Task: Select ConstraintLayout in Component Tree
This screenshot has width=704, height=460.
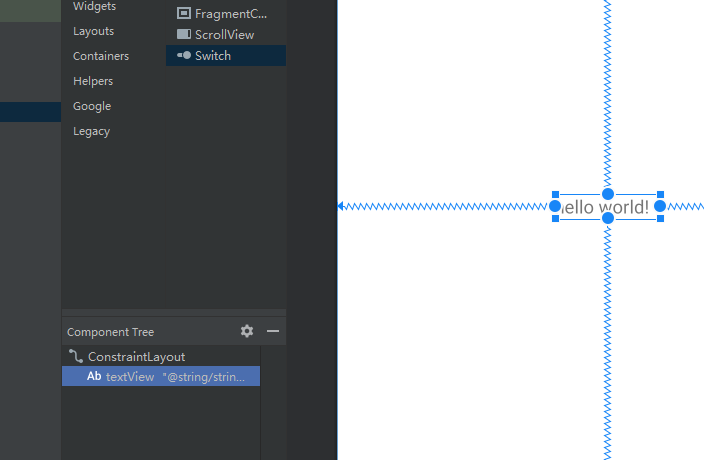Action: point(161,357)
